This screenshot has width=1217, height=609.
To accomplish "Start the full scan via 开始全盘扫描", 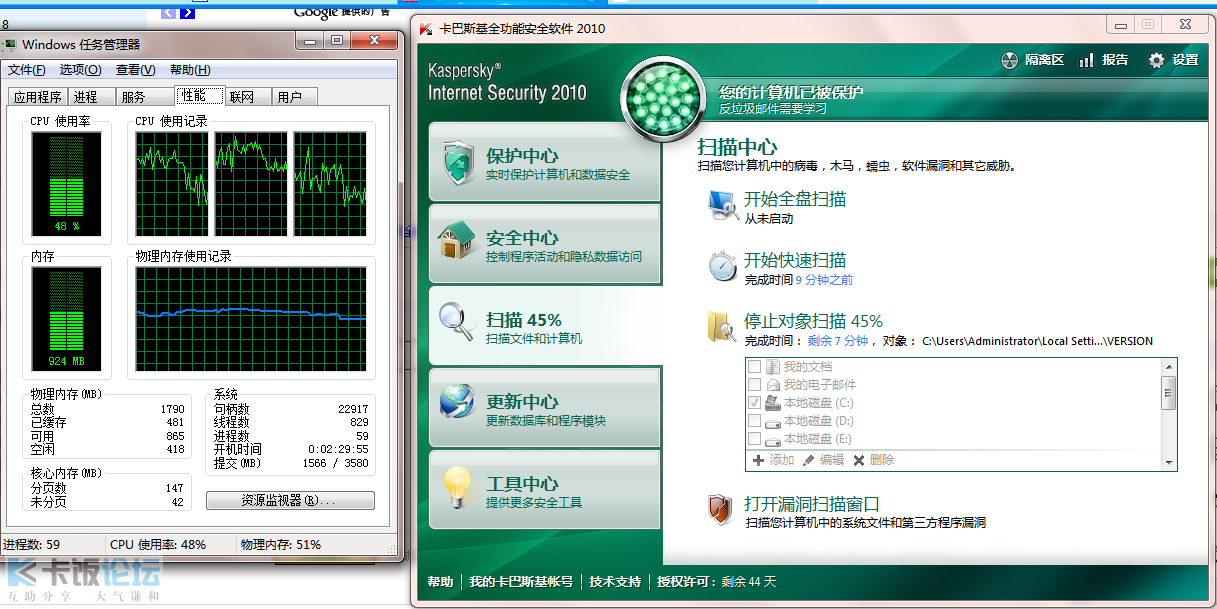I will 795,199.
